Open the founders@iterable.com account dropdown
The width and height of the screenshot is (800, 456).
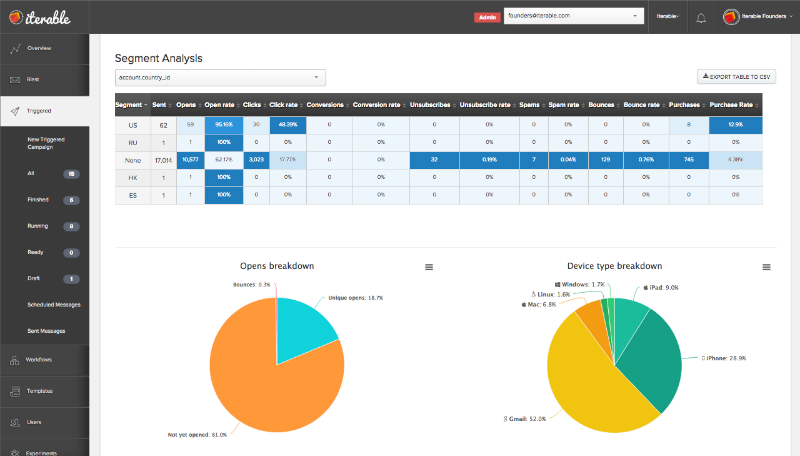tap(573, 16)
